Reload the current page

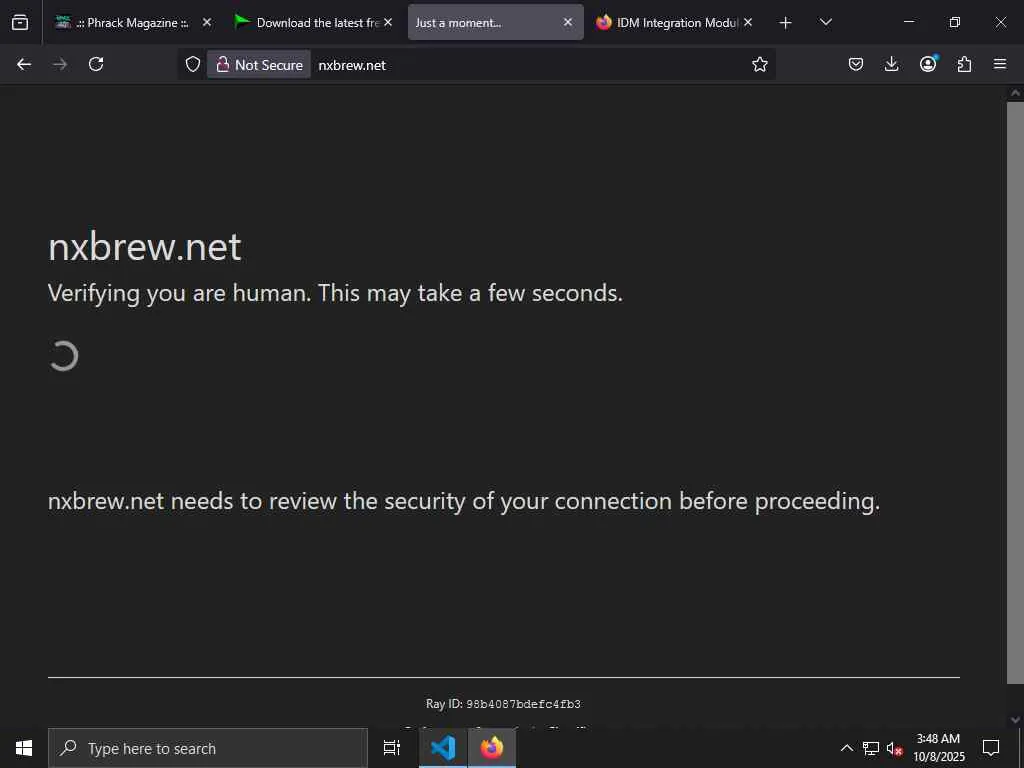coord(96,64)
